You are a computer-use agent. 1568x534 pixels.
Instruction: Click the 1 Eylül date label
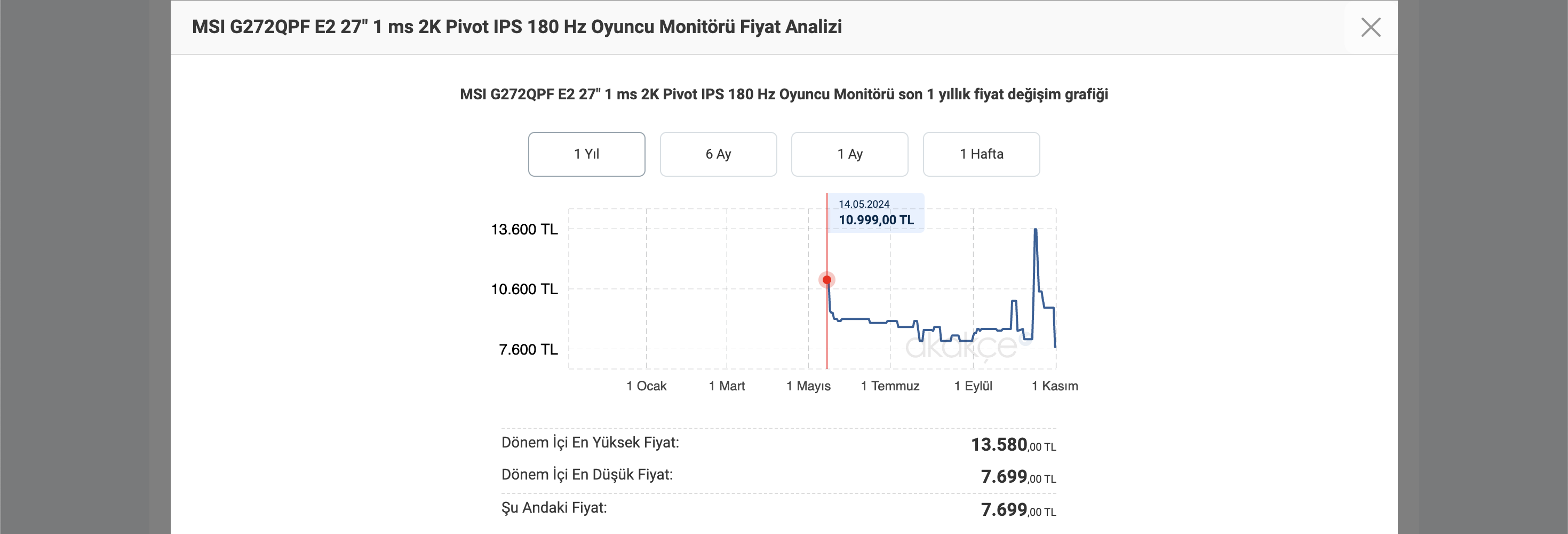973,386
